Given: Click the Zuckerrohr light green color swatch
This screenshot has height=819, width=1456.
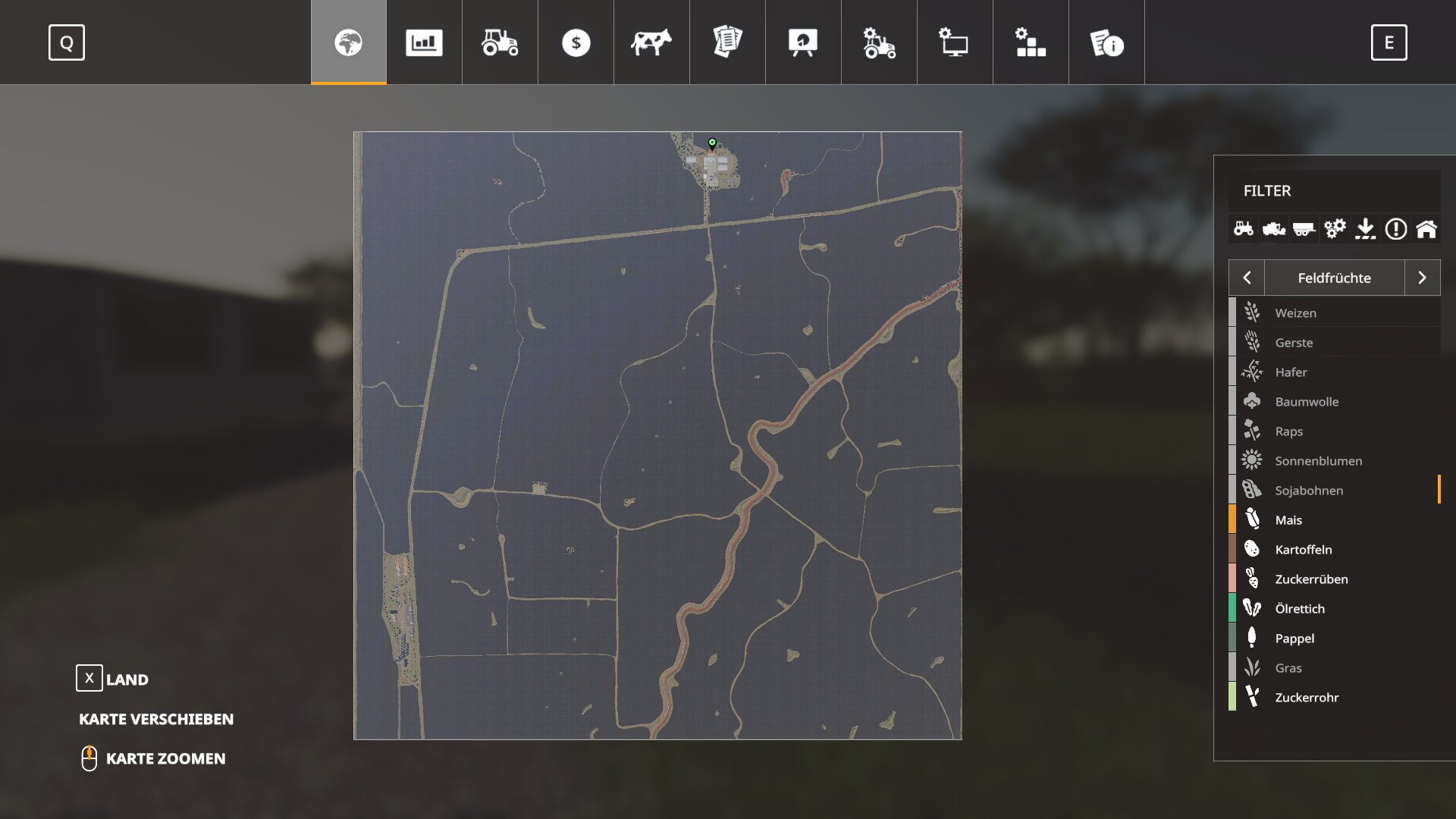Looking at the screenshot, I should point(1232,697).
